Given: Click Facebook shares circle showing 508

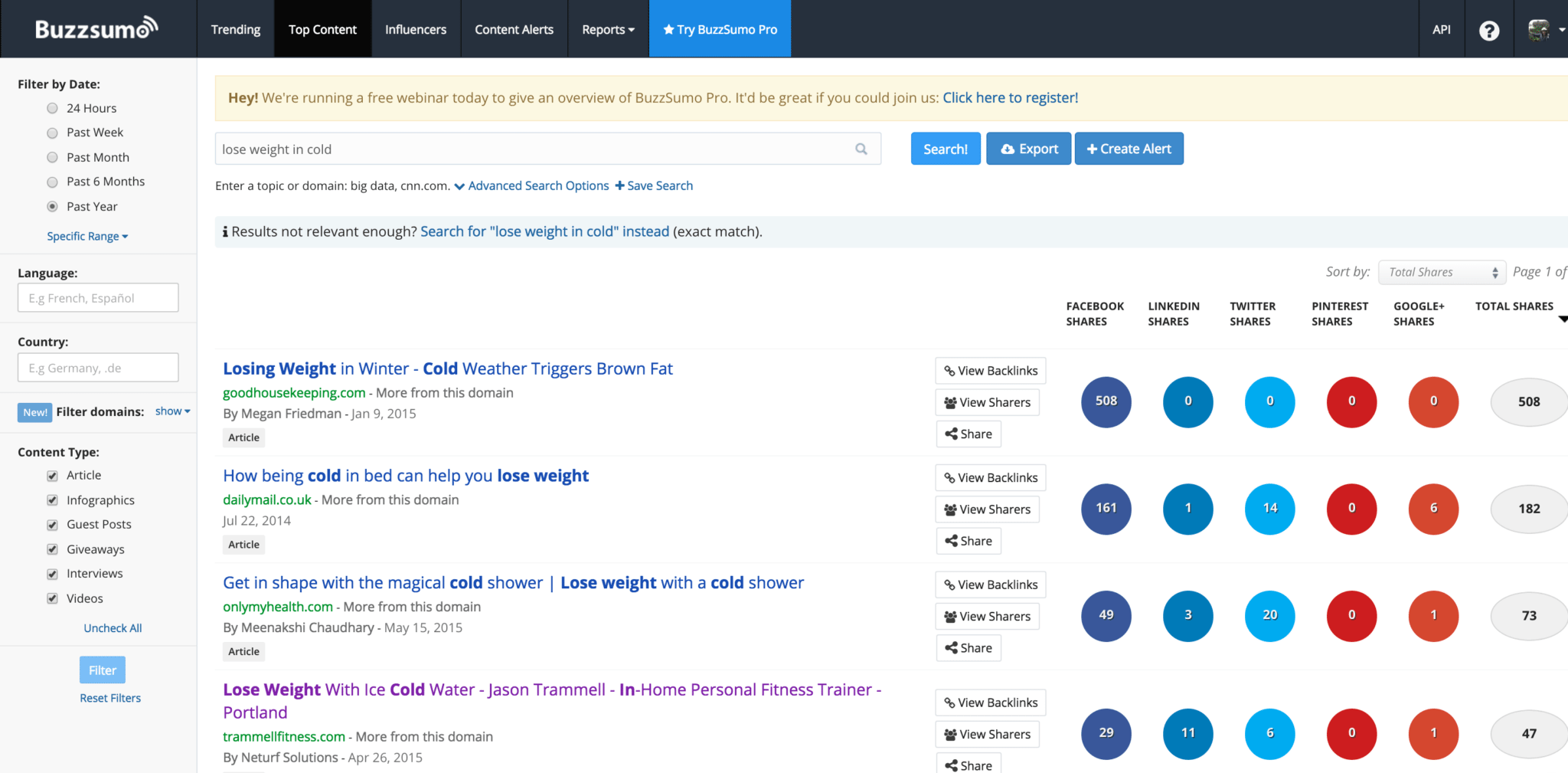Looking at the screenshot, I should (1106, 401).
